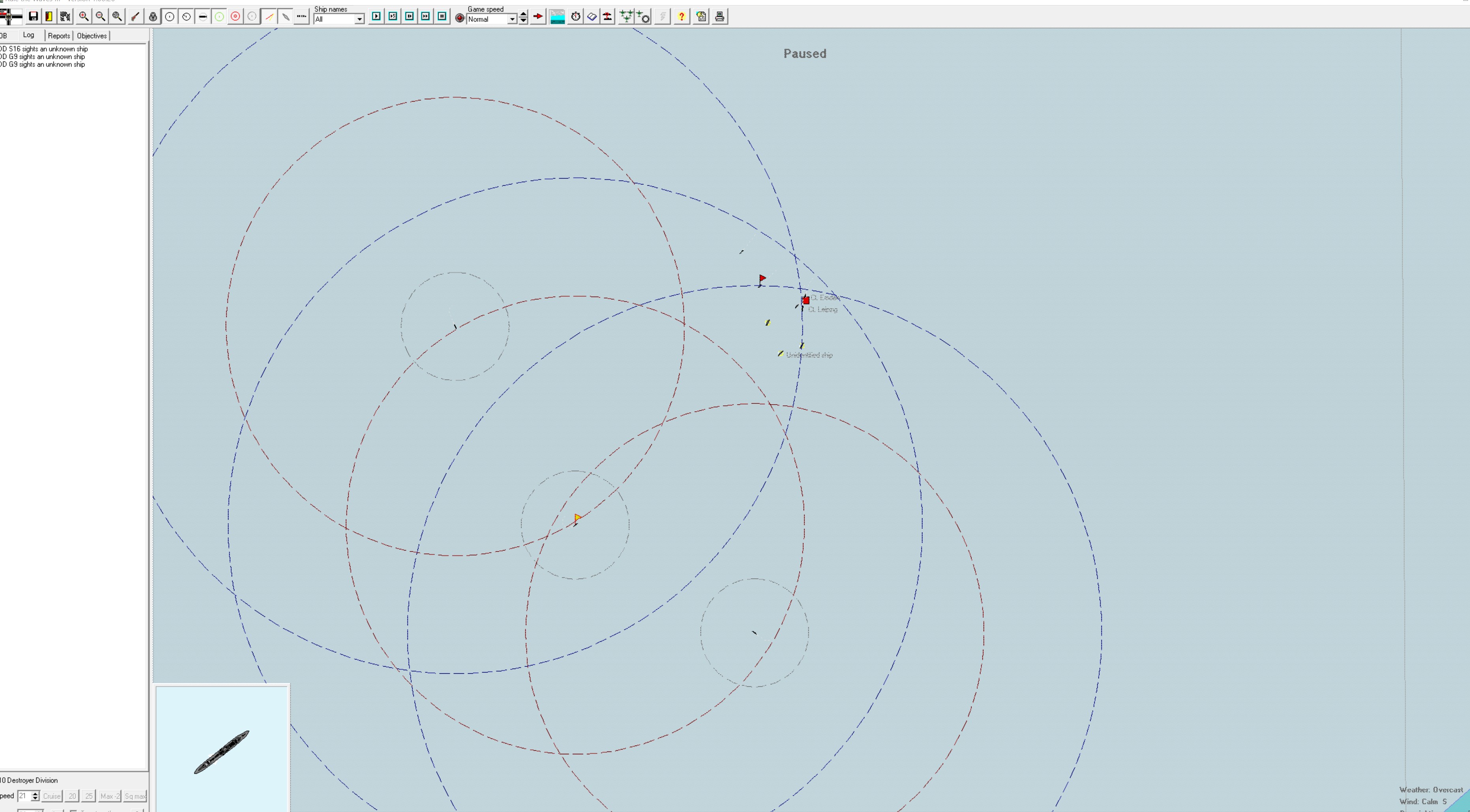Click the open book icon
Viewport: 1470px width, 812px height.
coord(592,17)
